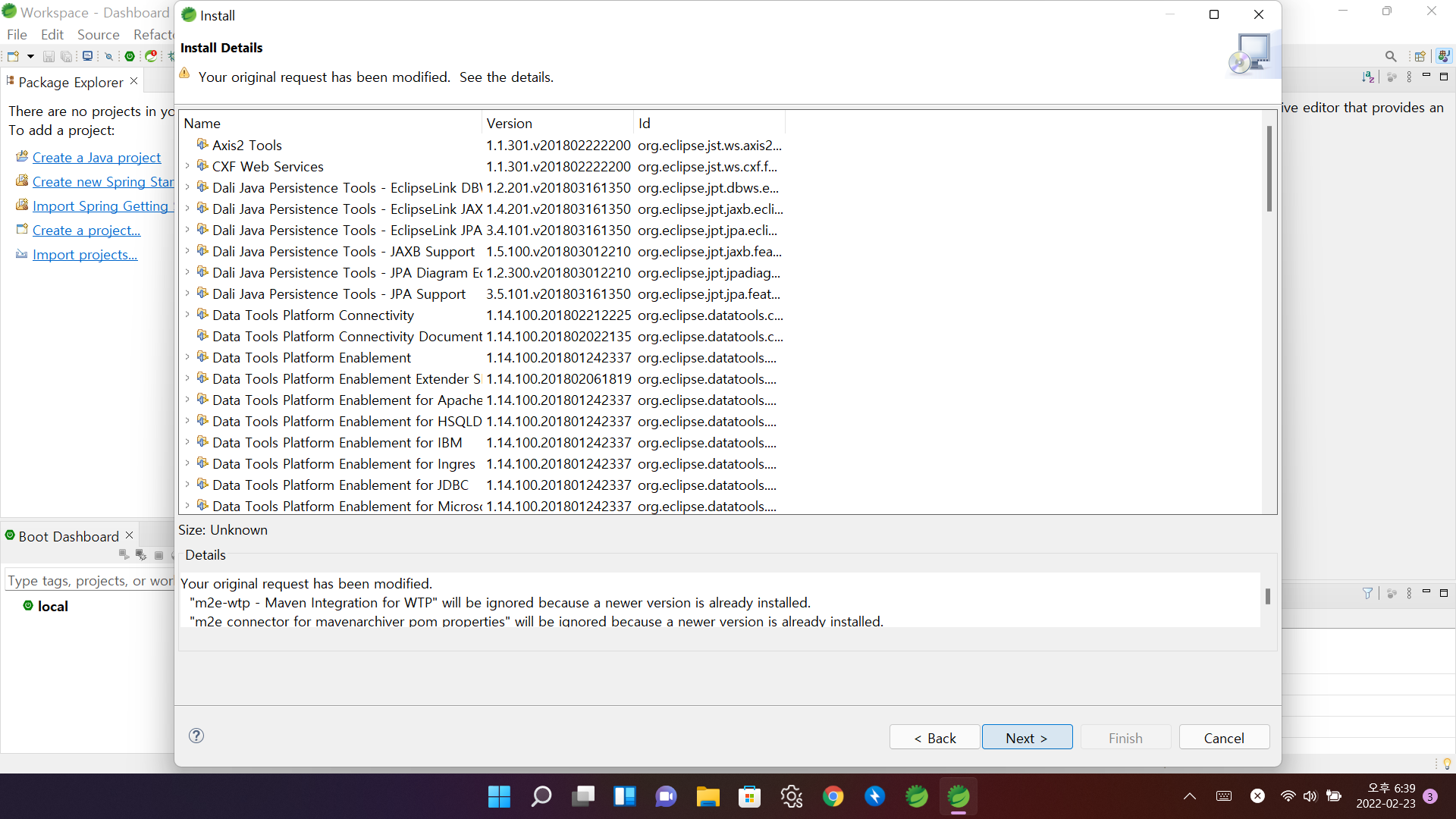
Task: Click the magnifier search icon in toolbar
Action: point(1390,56)
